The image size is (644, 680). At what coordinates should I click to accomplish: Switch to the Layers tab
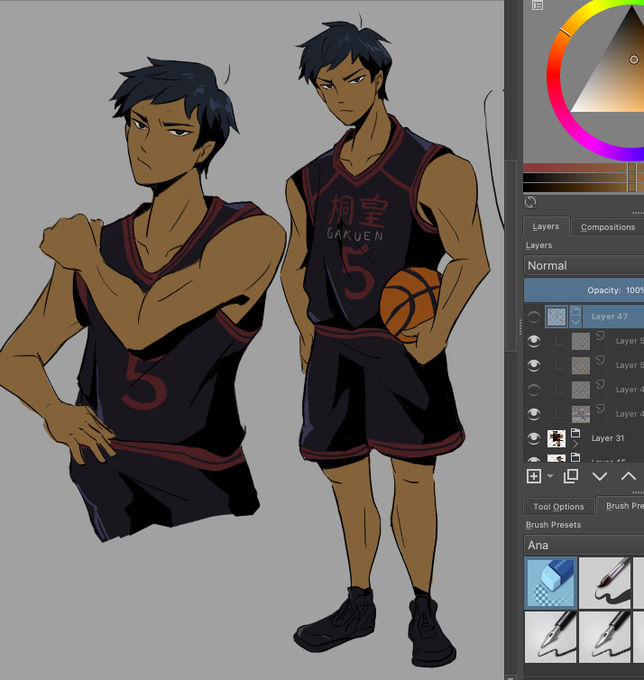click(x=546, y=226)
